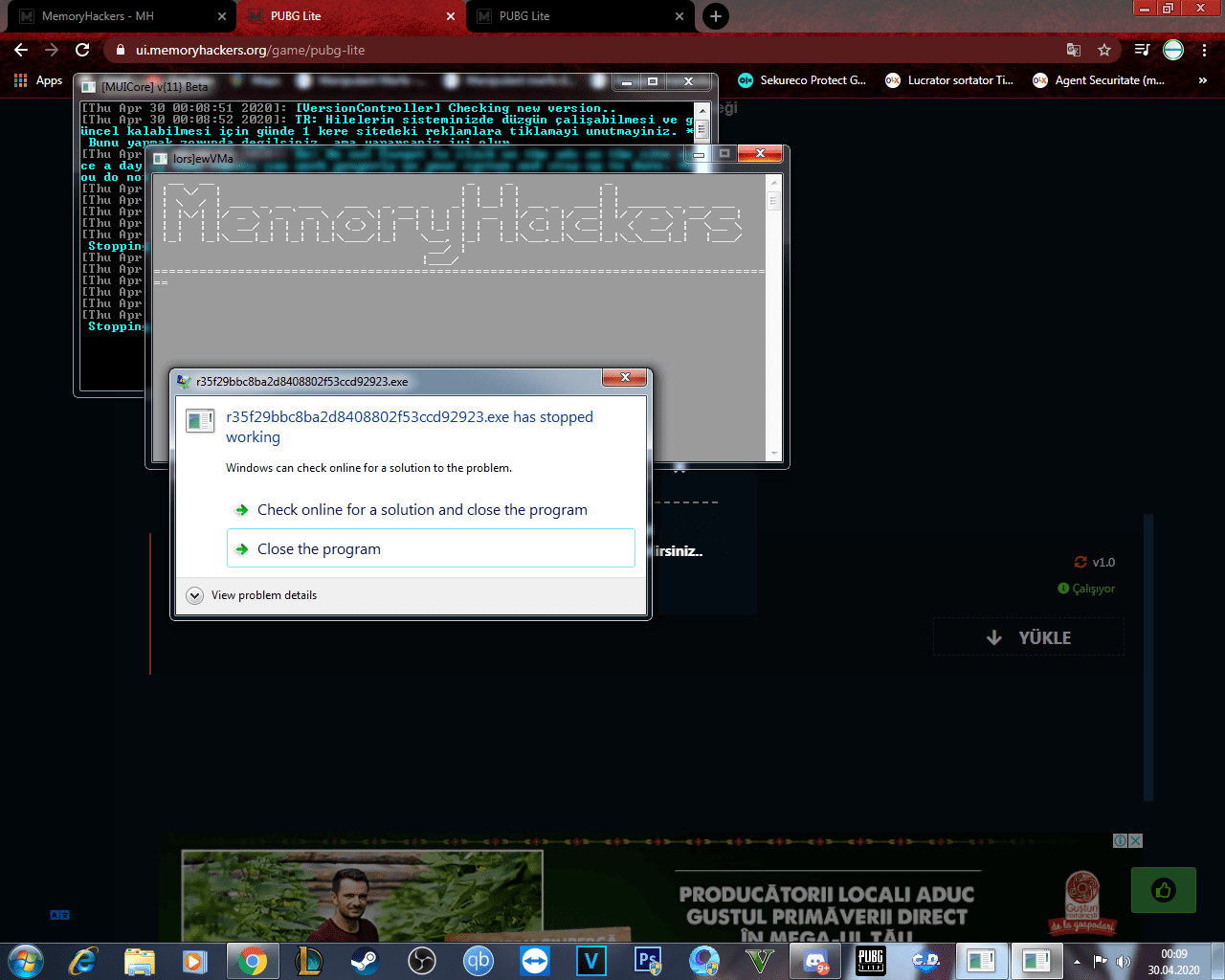Close the MemoryHackers - MH tab
This screenshot has height=980, width=1225.
tap(222, 16)
